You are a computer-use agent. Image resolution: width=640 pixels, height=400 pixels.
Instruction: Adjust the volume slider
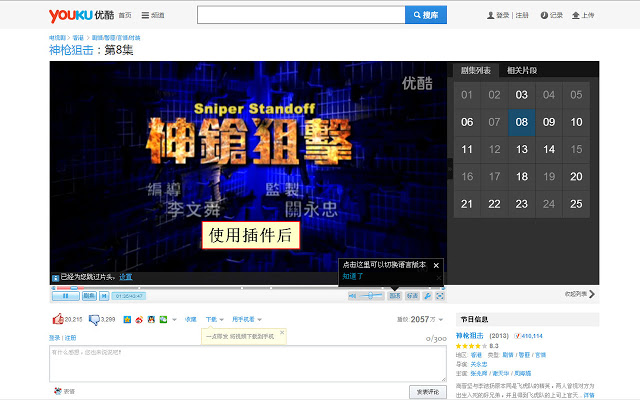point(371,296)
